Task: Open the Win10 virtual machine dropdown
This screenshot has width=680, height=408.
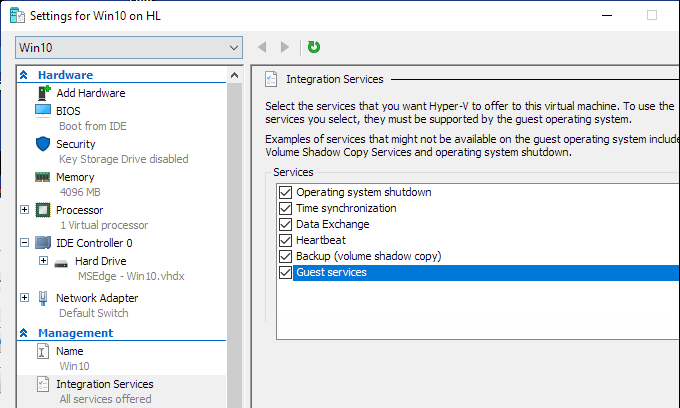Action: point(129,47)
